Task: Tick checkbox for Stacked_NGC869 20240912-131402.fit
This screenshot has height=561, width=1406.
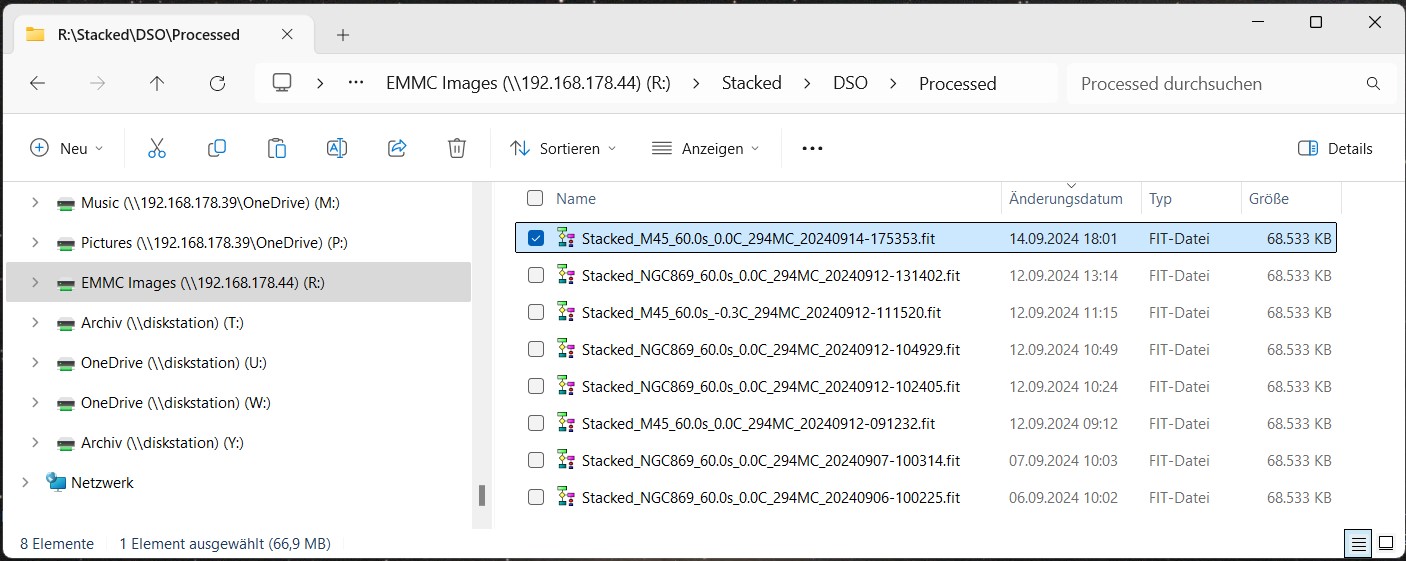Action: (536, 275)
